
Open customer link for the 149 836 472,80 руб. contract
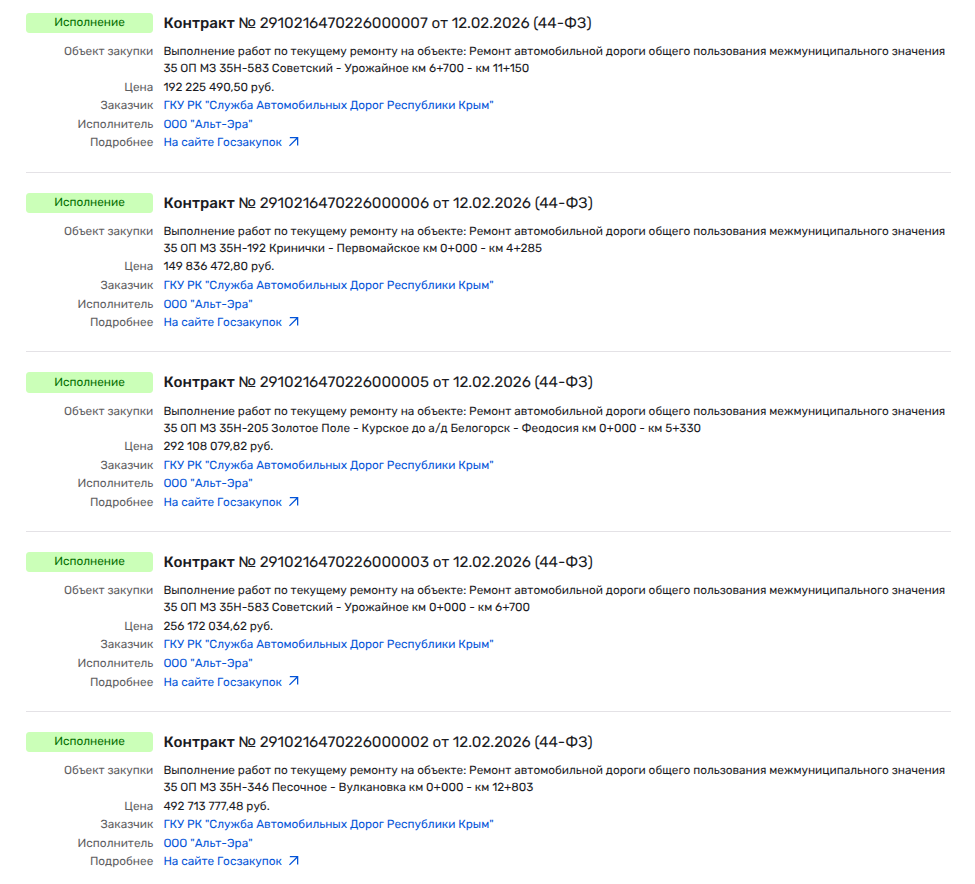point(328,285)
